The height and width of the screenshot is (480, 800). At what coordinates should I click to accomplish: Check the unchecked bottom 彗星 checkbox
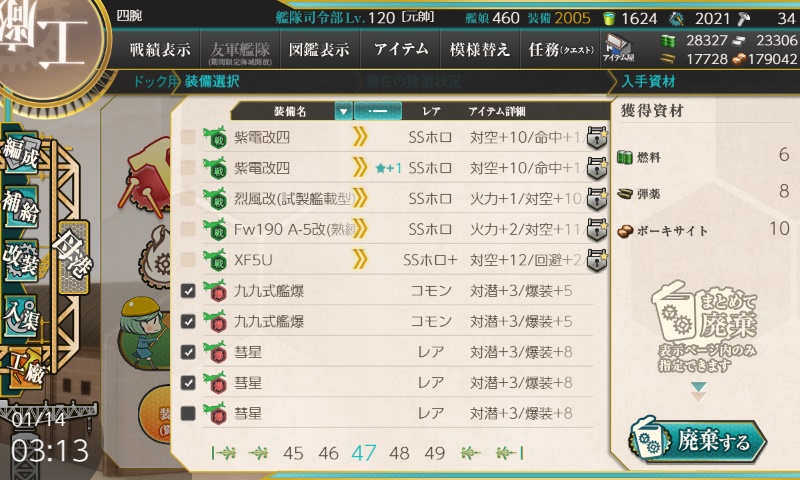tap(188, 413)
